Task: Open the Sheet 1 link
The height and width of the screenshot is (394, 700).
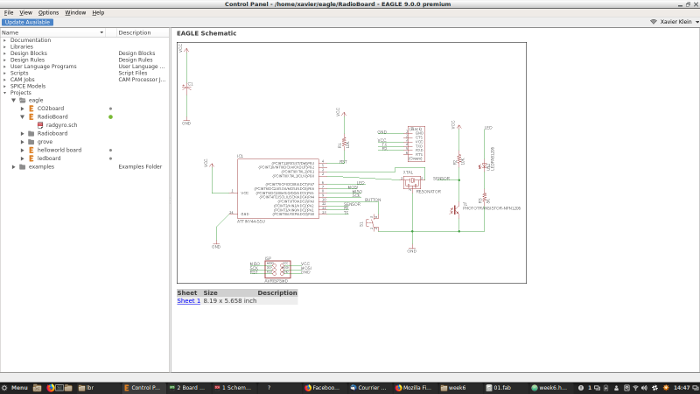Action: 188,301
